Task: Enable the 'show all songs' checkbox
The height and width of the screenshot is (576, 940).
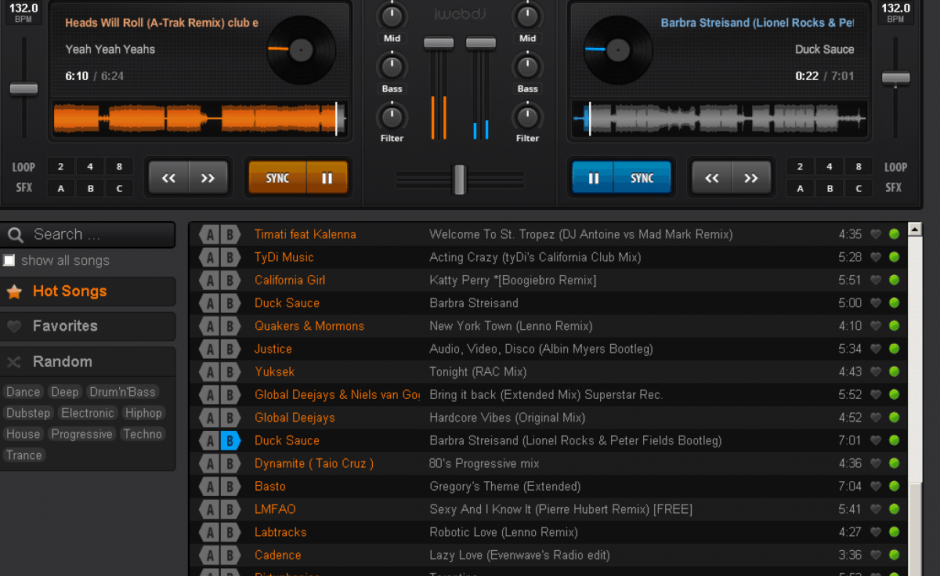Action: (8, 259)
